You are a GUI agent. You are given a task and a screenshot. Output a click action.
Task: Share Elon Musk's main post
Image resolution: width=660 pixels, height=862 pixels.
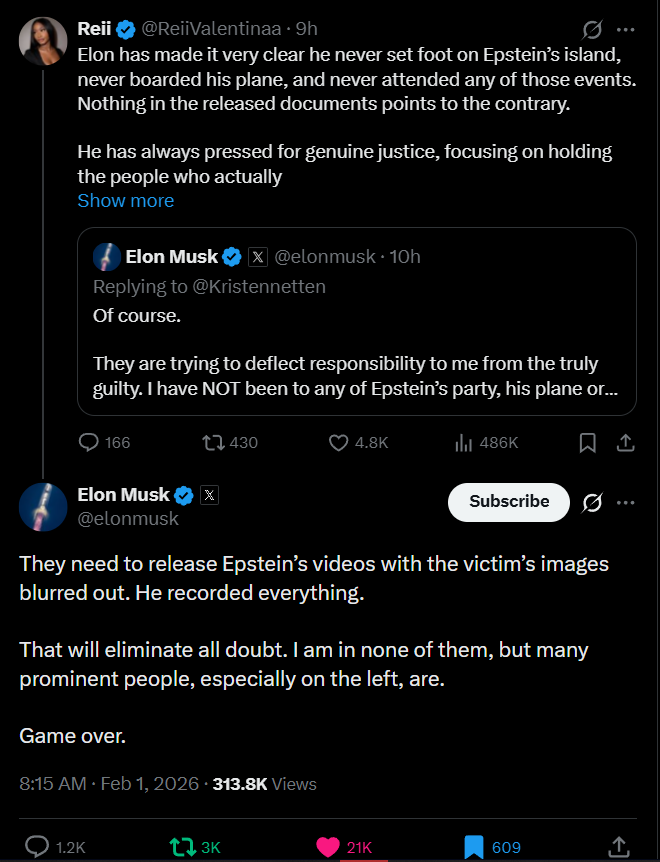tap(618, 847)
